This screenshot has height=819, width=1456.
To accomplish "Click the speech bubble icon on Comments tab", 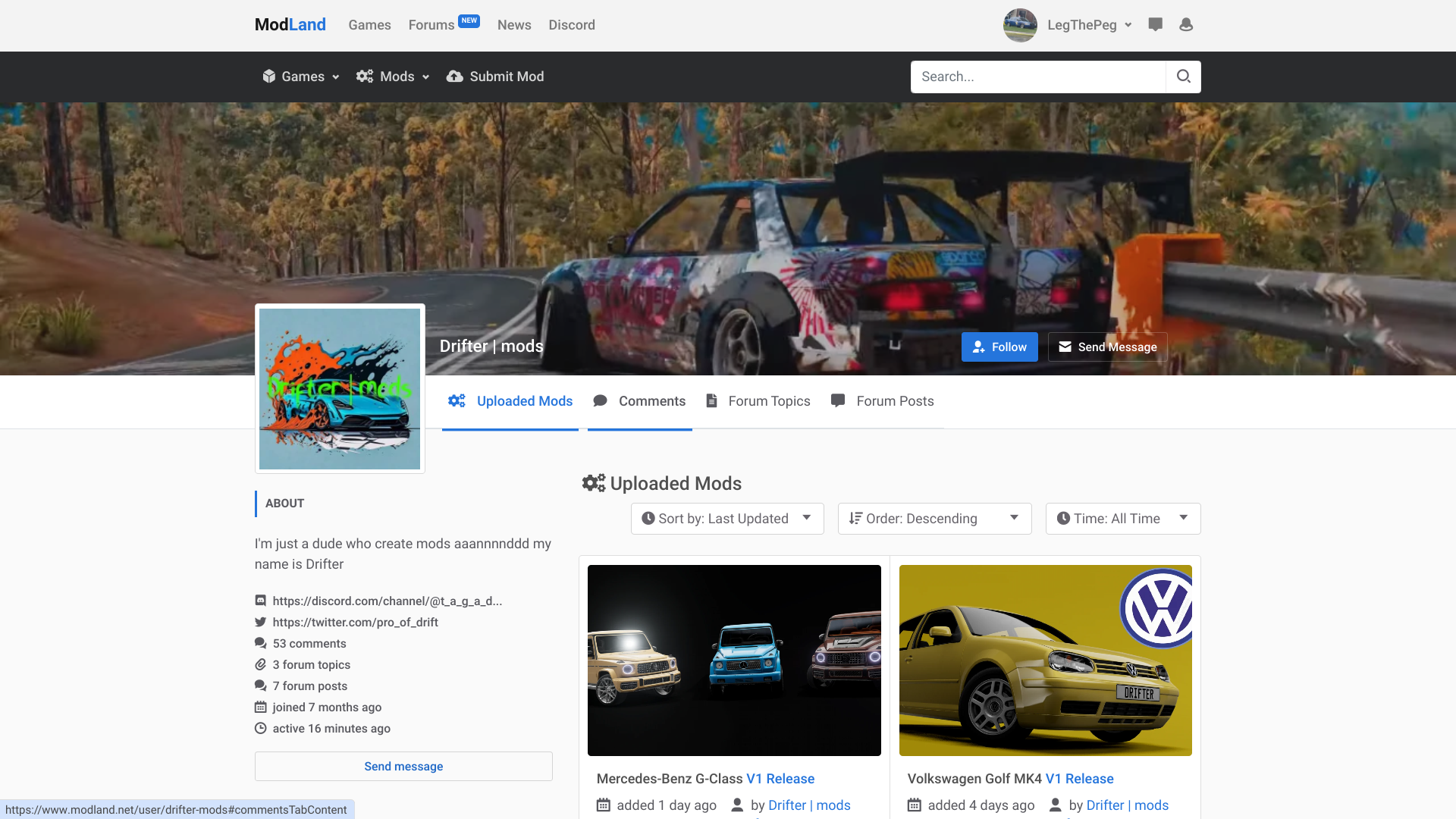I will (x=600, y=400).
